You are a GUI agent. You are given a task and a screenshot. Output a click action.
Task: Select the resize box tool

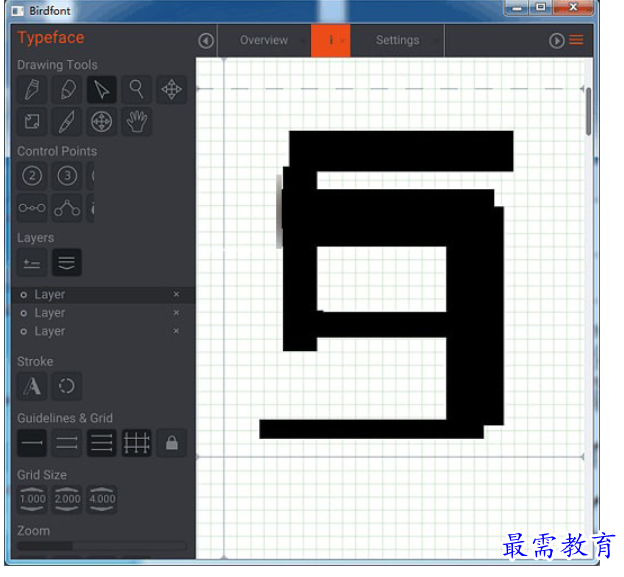click(32, 123)
